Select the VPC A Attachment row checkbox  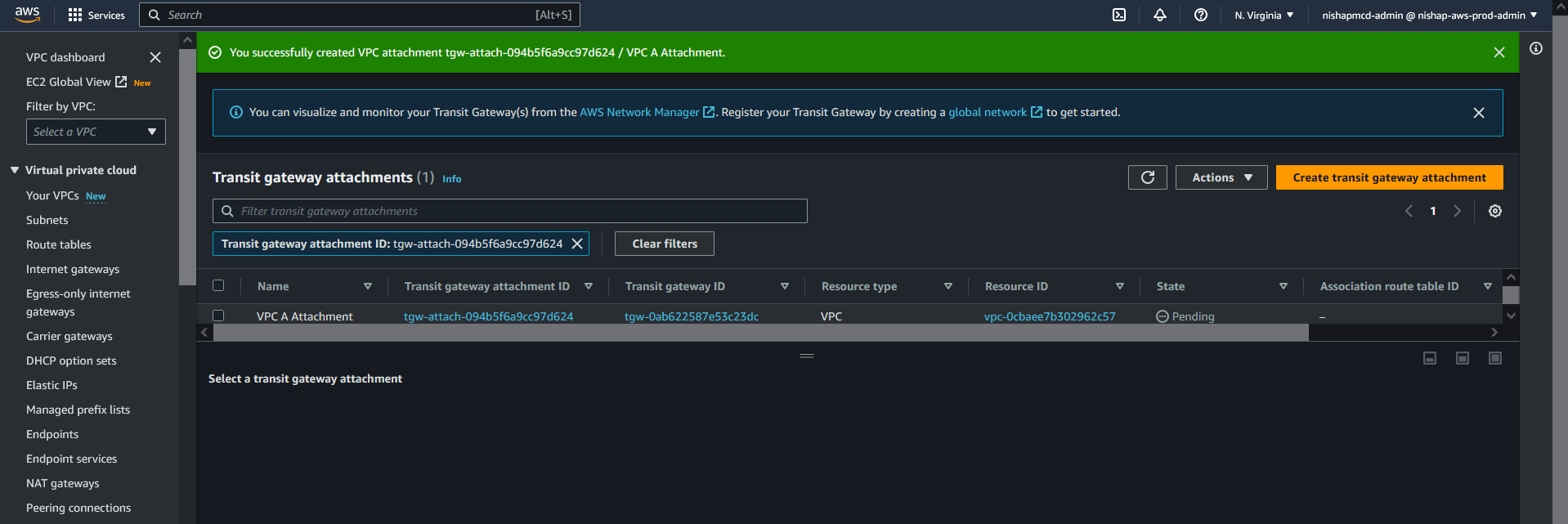[x=218, y=316]
